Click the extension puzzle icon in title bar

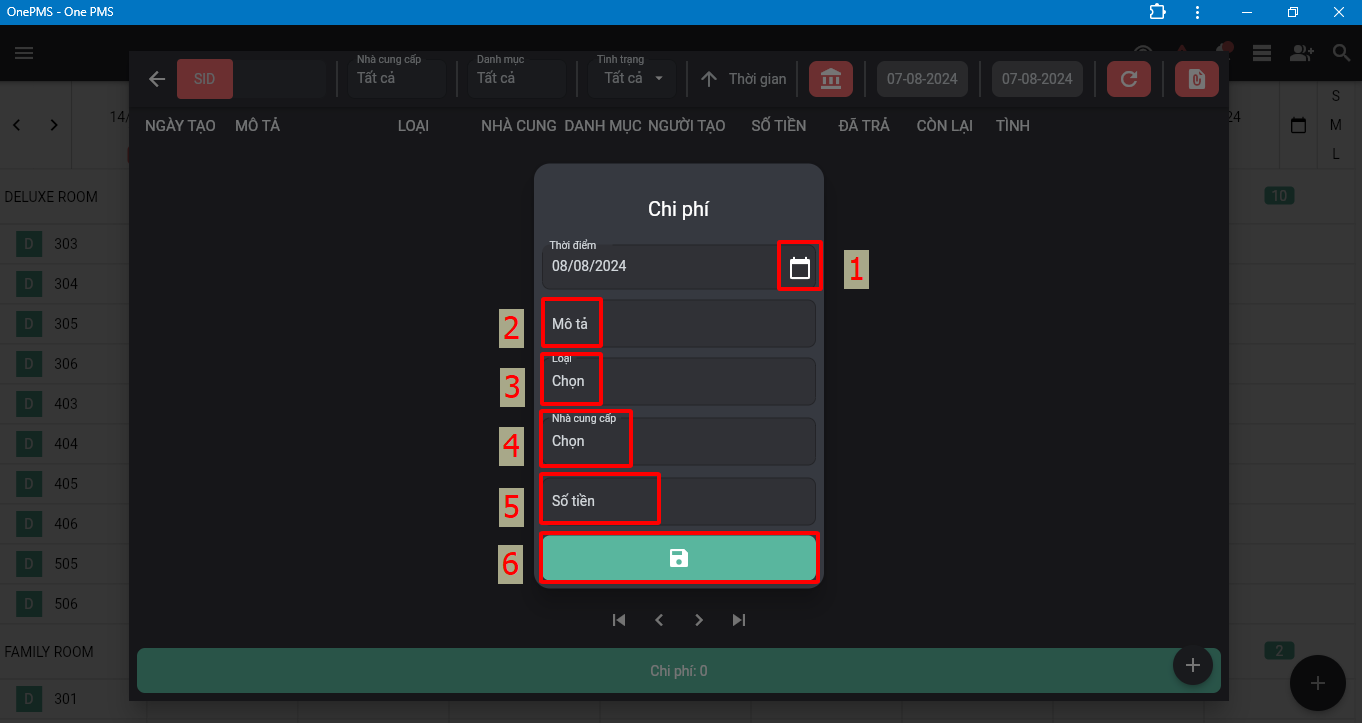(1158, 12)
